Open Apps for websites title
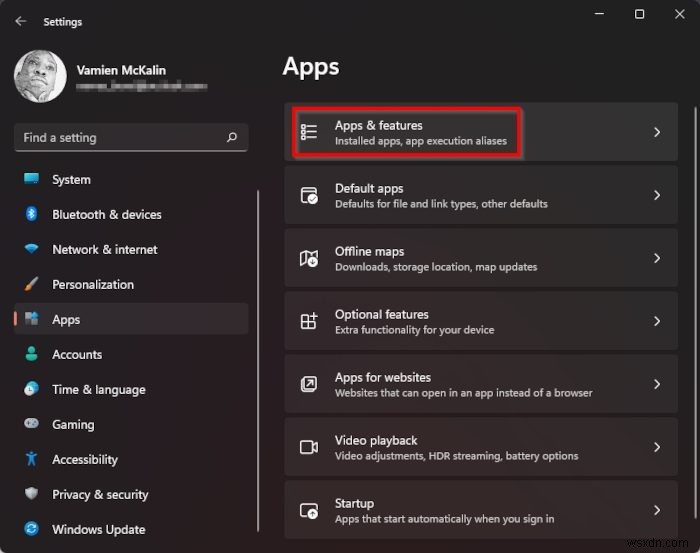This screenshot has width=700, height=553. click(383, 377)
